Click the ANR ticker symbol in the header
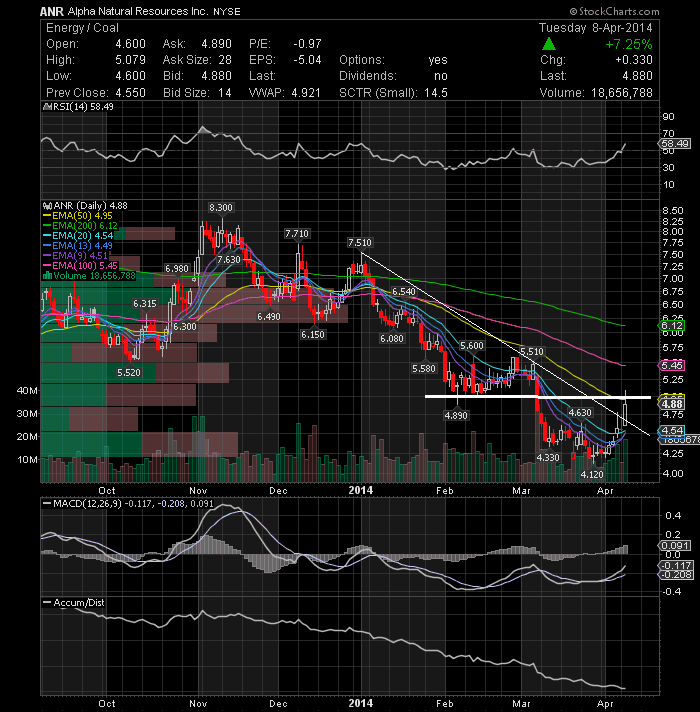 tap(52, 11)
